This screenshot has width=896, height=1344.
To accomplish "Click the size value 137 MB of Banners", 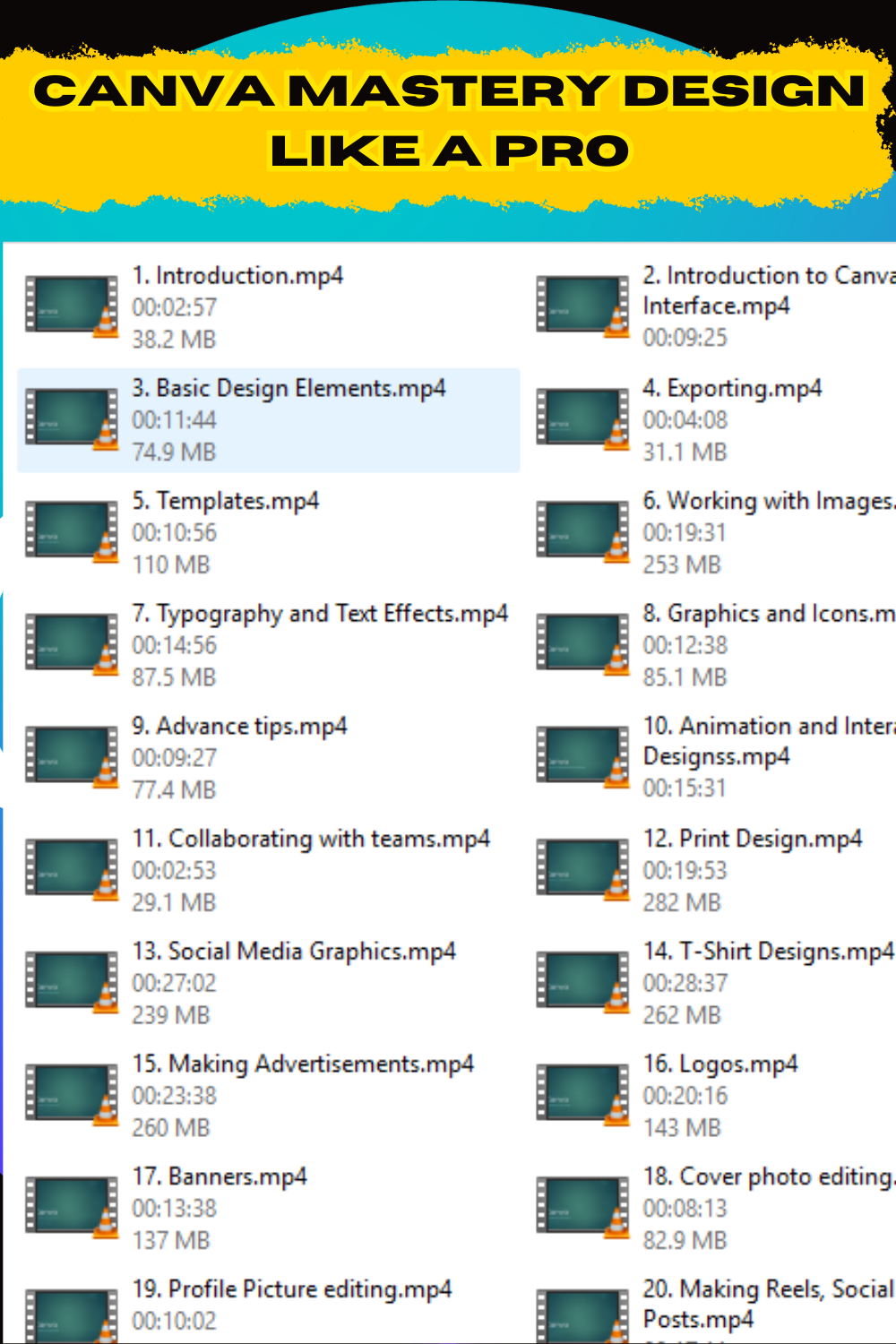I will point(171,1242).
